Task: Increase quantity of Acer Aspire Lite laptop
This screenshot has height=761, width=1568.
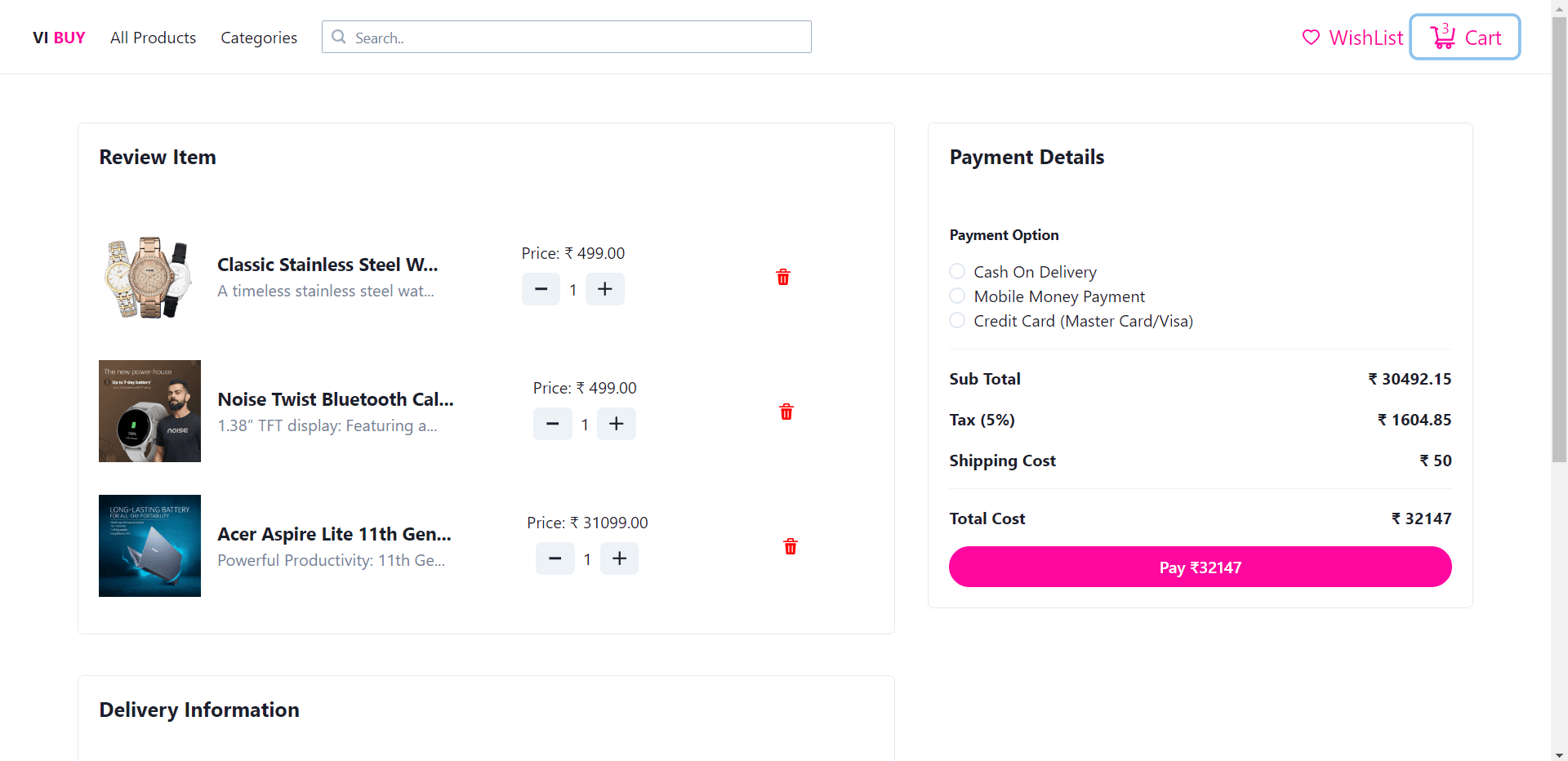Action: [x=620, y=559]
